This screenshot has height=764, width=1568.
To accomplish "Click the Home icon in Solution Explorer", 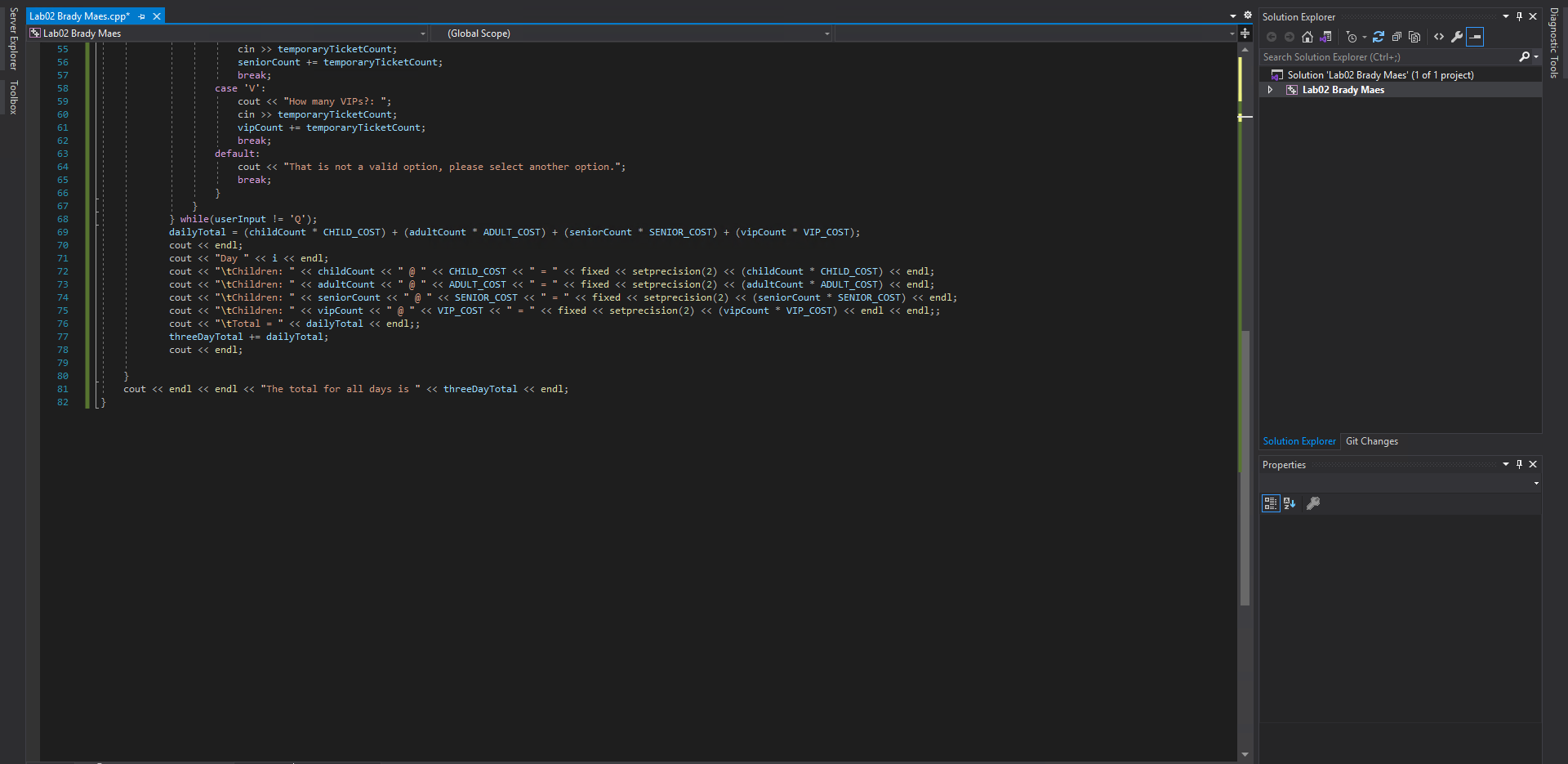I will (1307, 37).
